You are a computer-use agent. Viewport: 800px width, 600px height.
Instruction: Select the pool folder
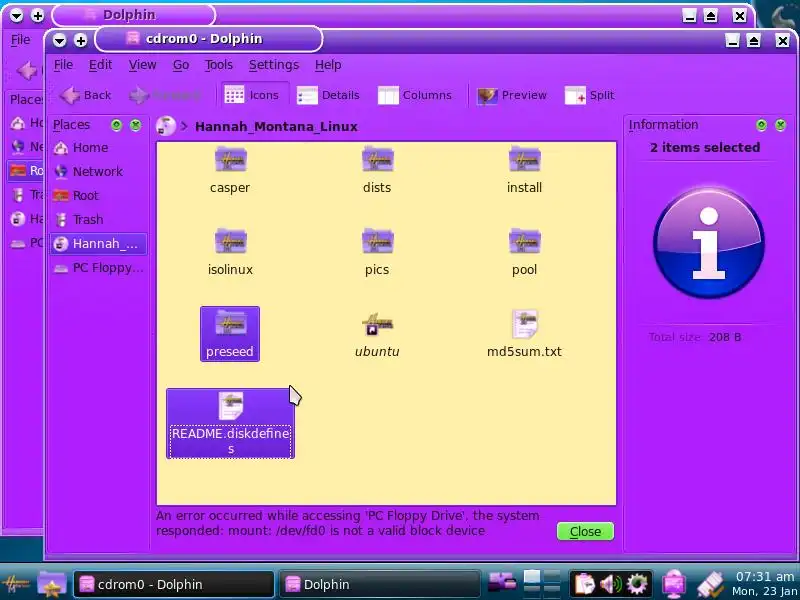pyautogui.click(x=524, y=253)
